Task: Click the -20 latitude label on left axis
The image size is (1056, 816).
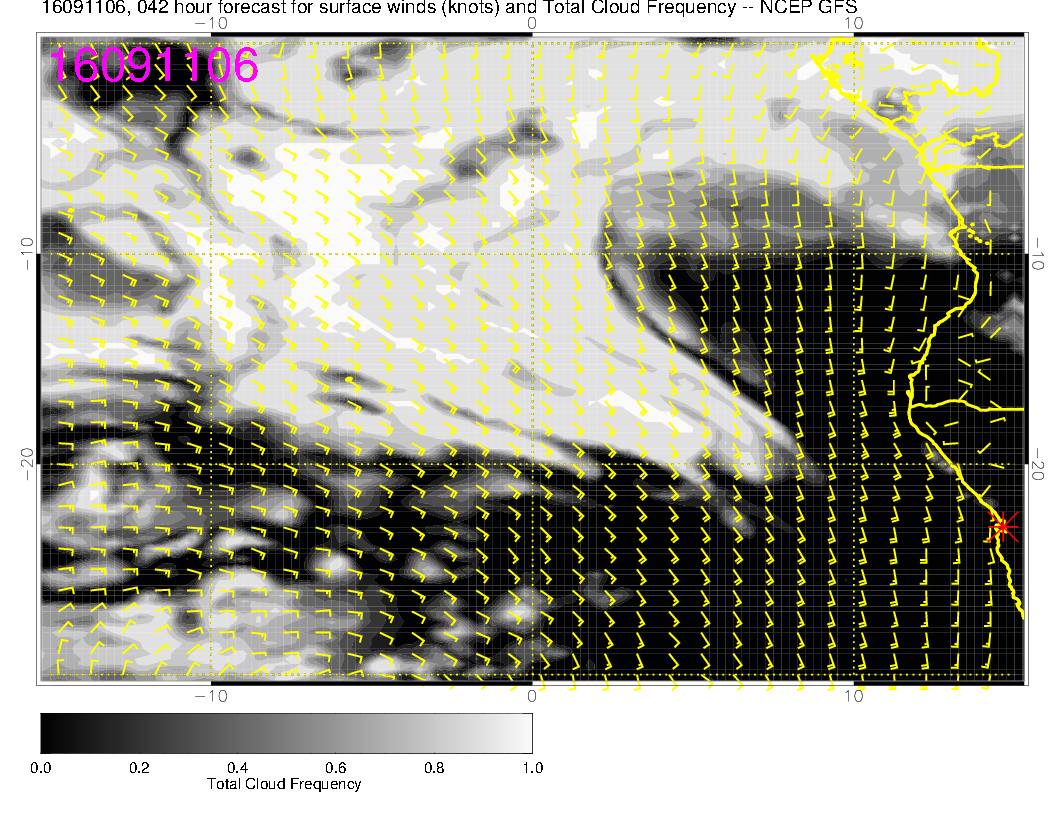Action: point(24,463)
